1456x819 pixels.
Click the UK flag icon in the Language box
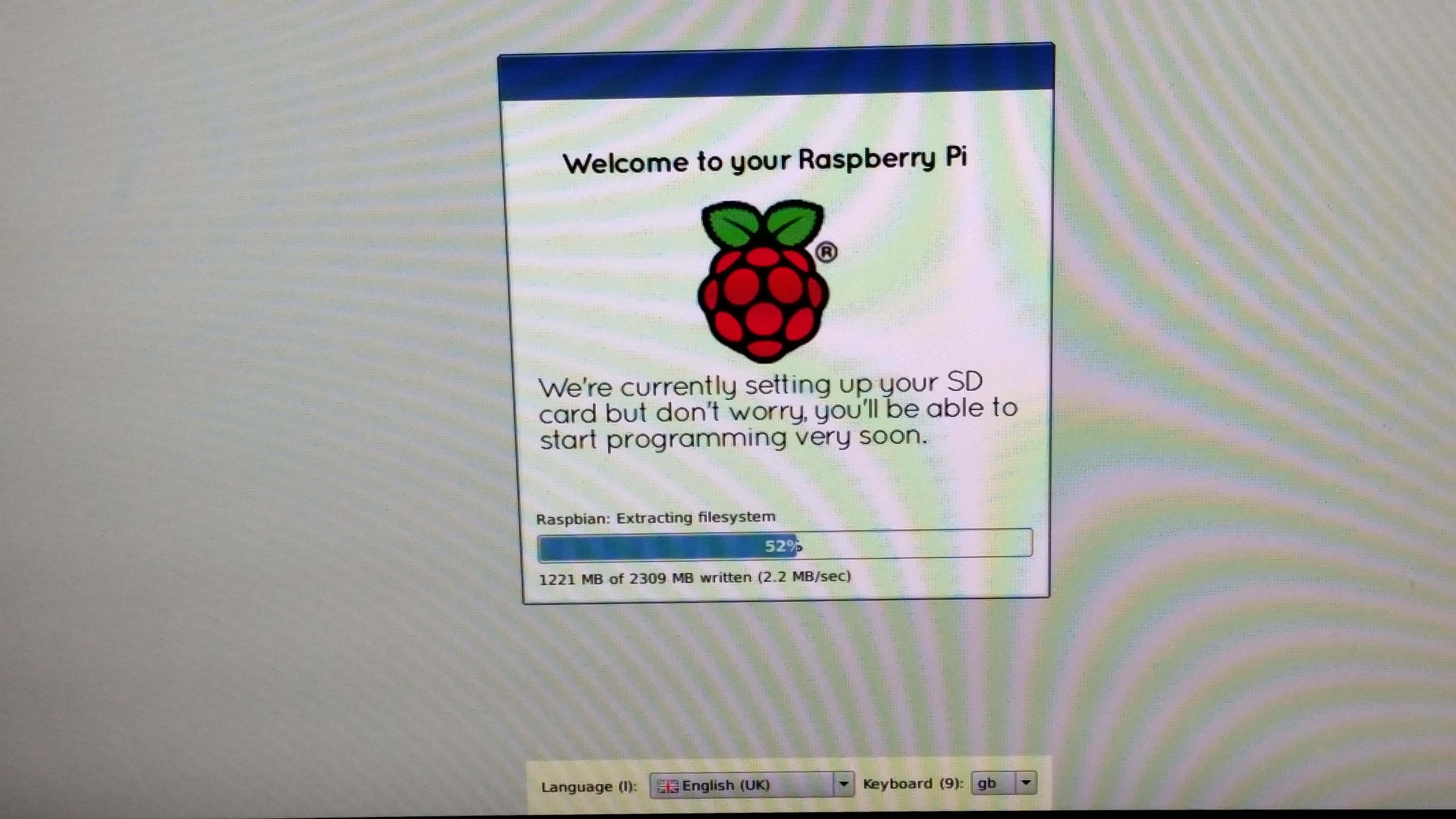point(668,786)
